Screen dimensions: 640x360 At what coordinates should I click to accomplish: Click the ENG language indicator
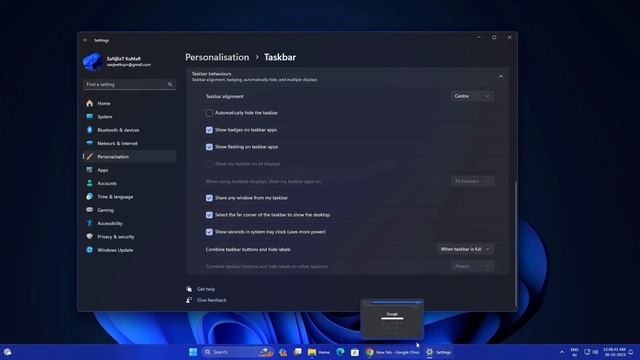575,352
